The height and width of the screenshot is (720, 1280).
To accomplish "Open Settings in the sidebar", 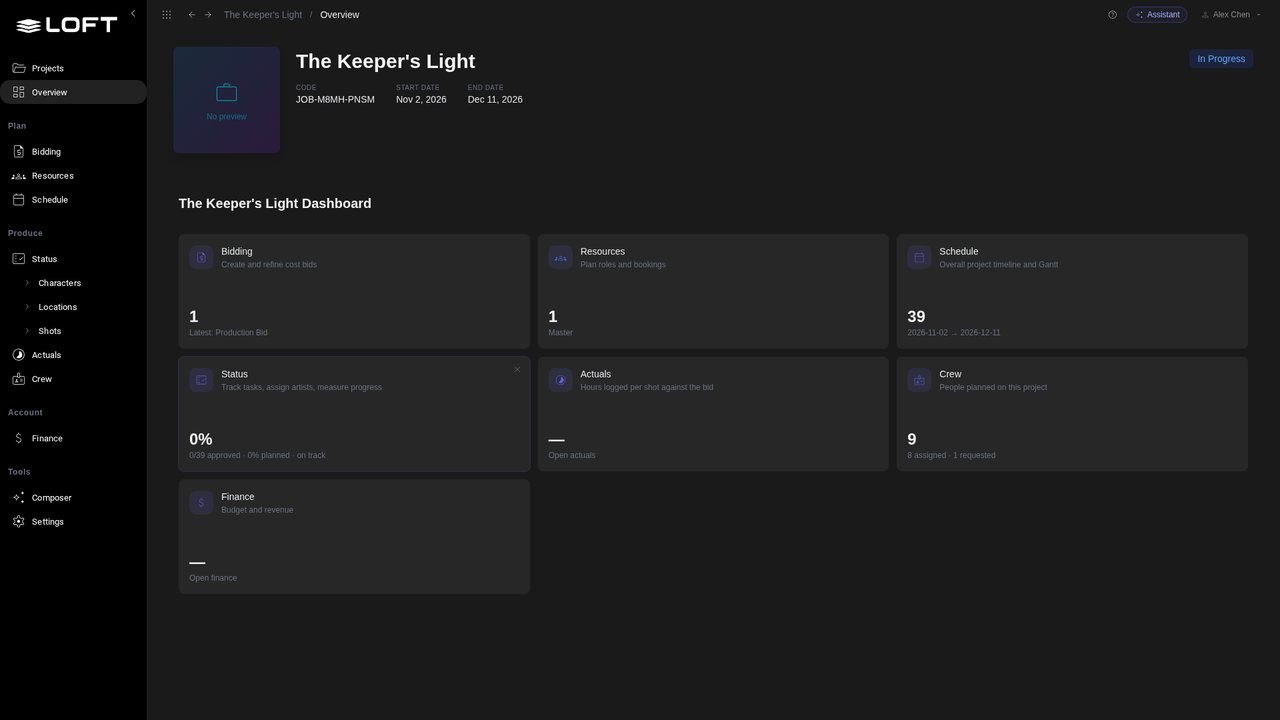I will pos(73,522).
